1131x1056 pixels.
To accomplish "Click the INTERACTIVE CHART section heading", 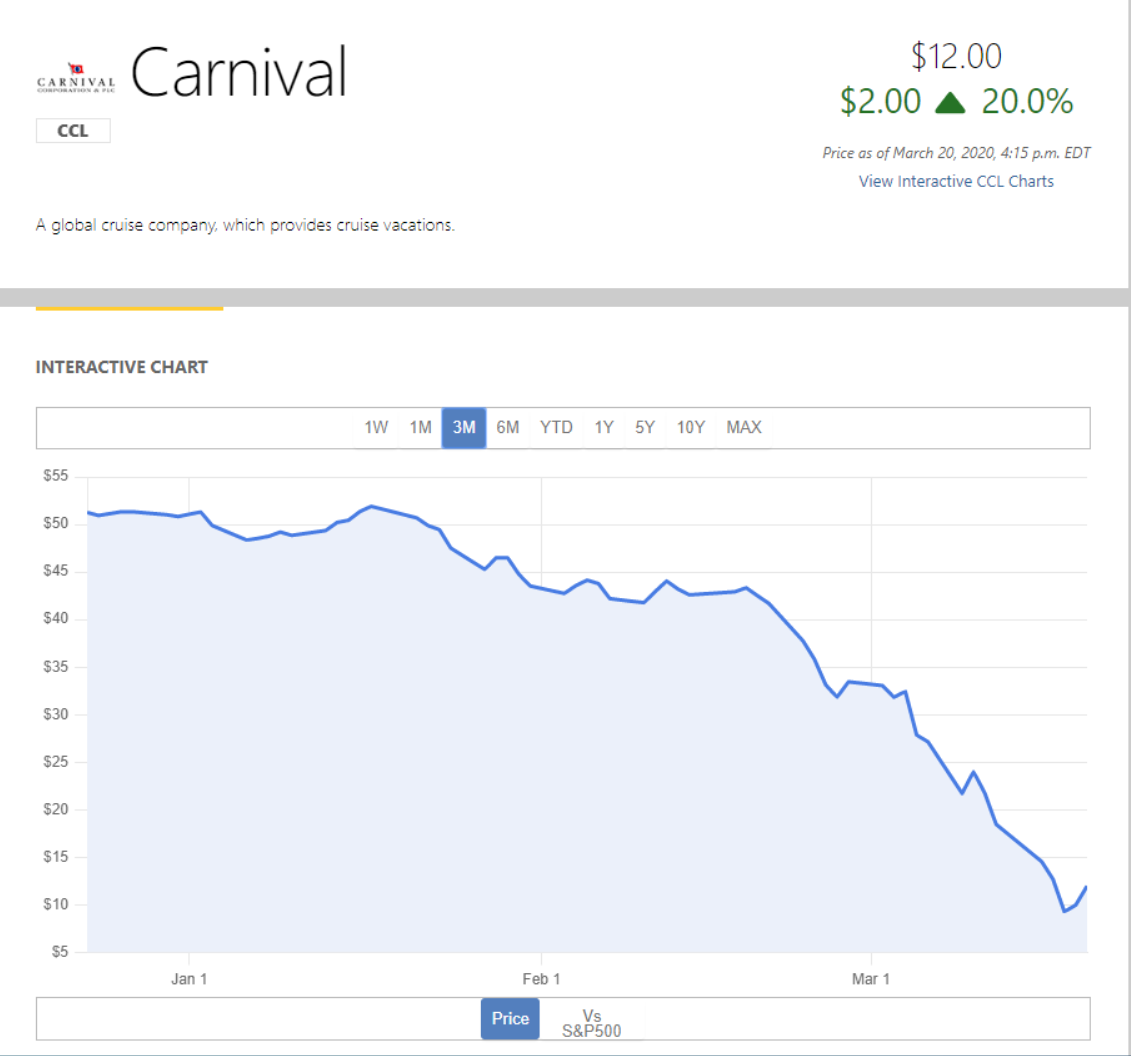I will click(122, 367).
